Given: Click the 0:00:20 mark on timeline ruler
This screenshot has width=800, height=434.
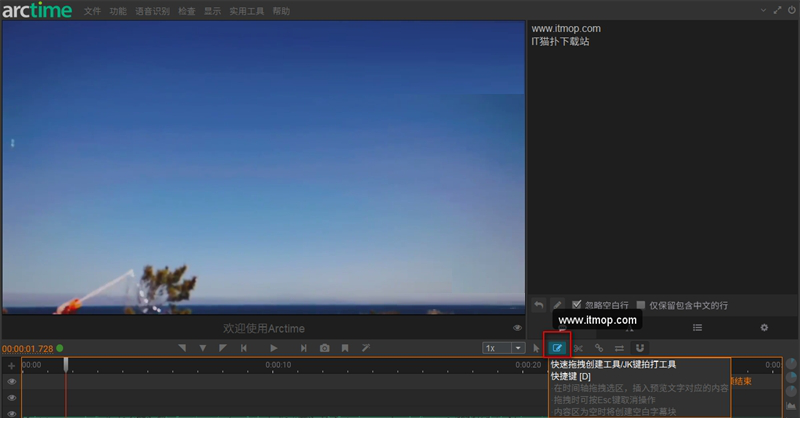Looking at the screenshot, I should [x=528, y=365].
